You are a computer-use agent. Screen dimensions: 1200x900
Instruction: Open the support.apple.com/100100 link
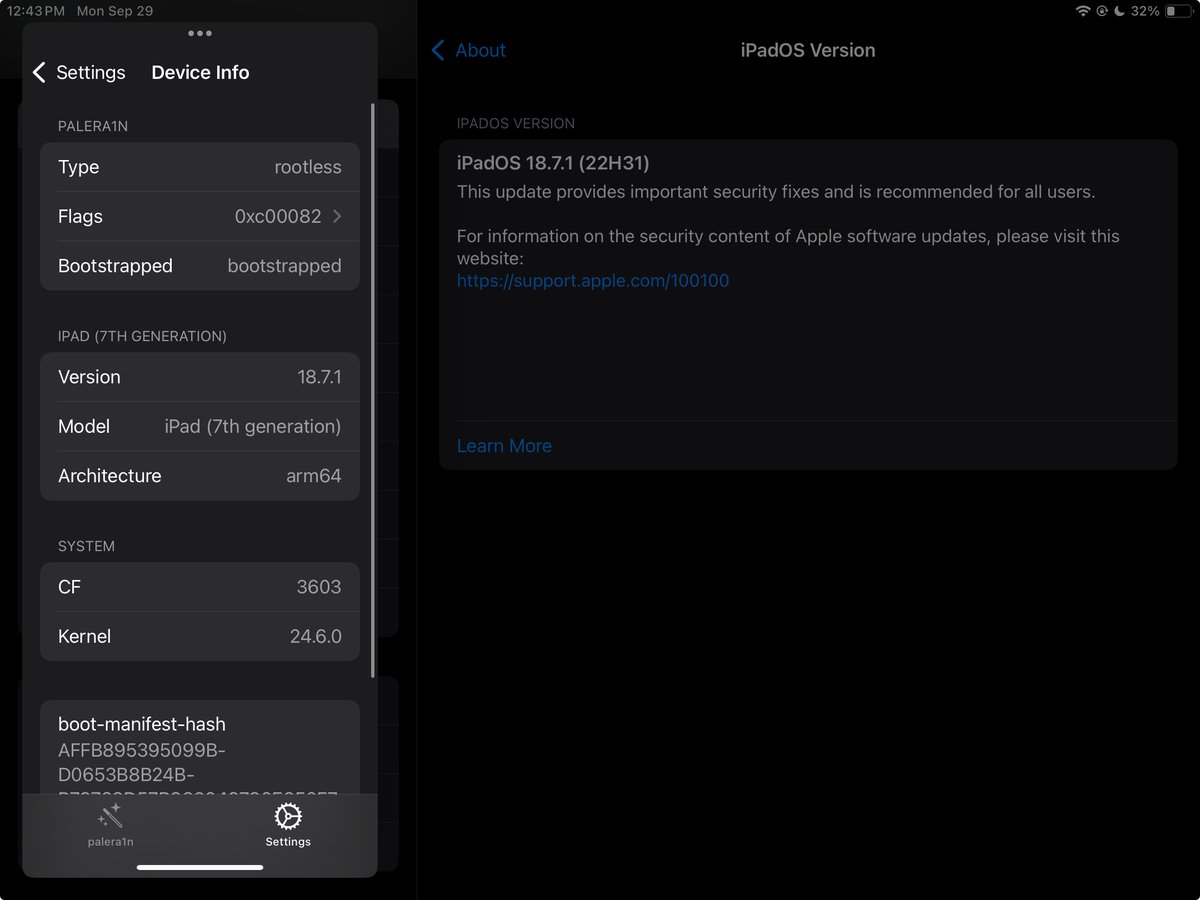coord(593,281)
